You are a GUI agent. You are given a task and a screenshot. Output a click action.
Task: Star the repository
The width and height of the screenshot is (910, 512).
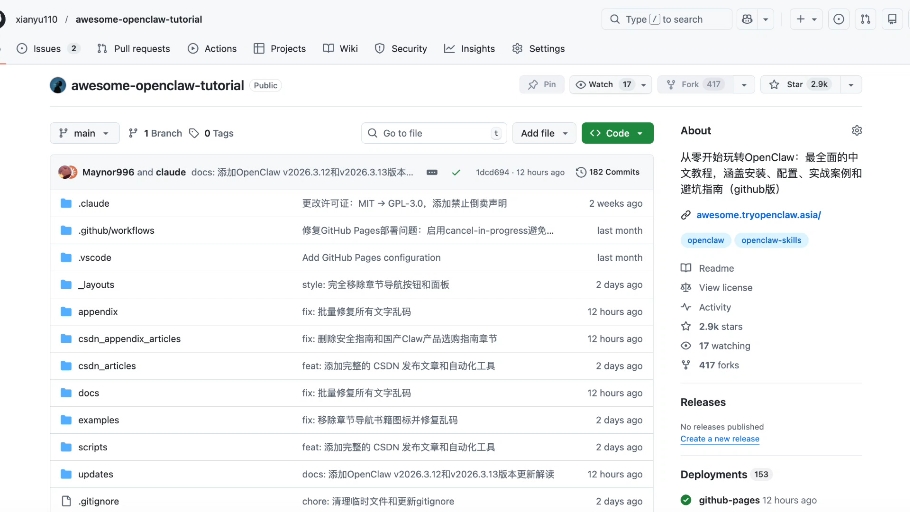pyautogui.click(x=800, y=85)
